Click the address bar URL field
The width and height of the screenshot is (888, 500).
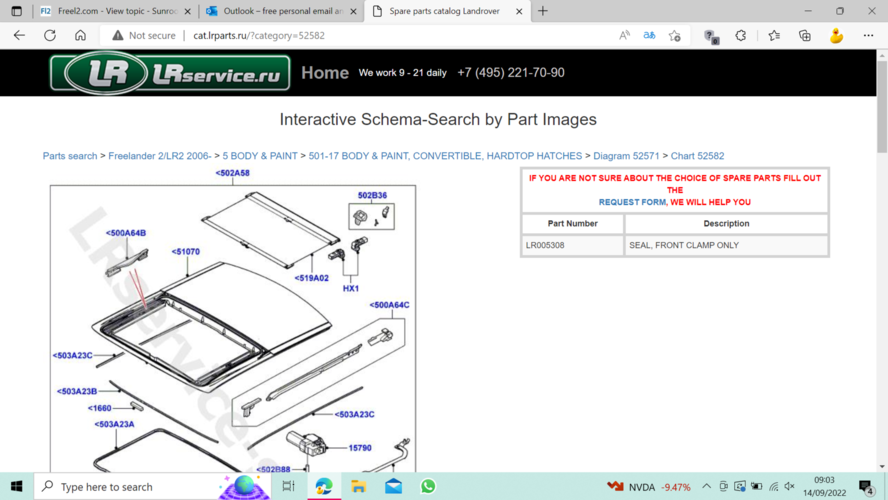259,35
